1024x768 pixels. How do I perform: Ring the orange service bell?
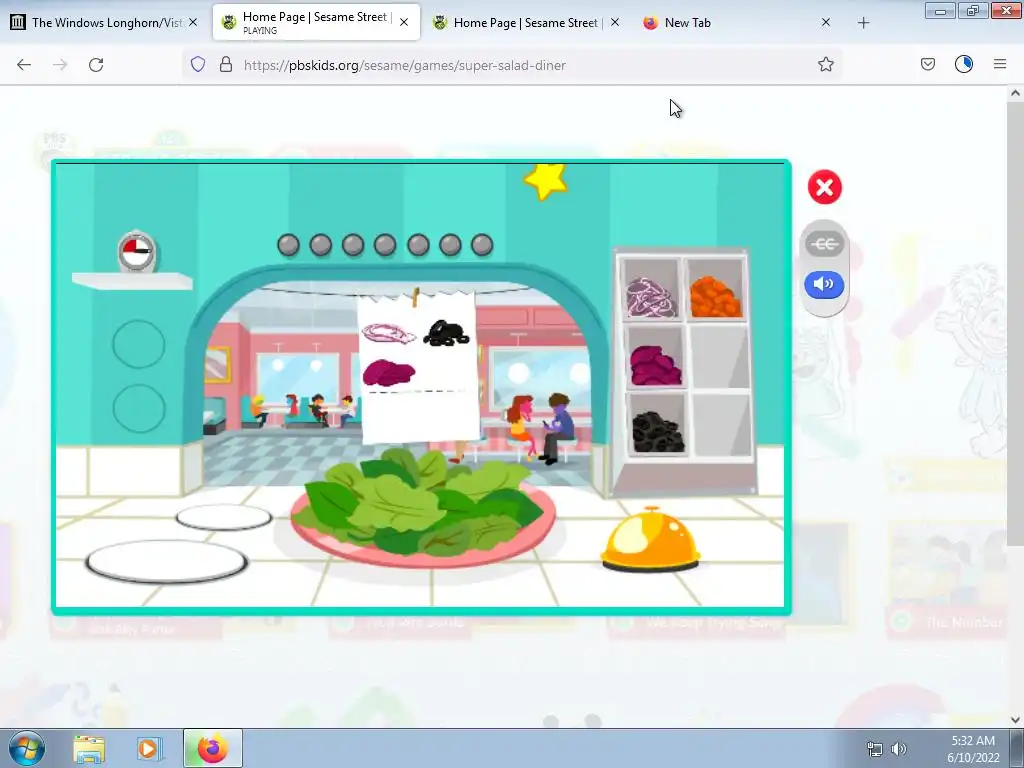click(650, 539)
